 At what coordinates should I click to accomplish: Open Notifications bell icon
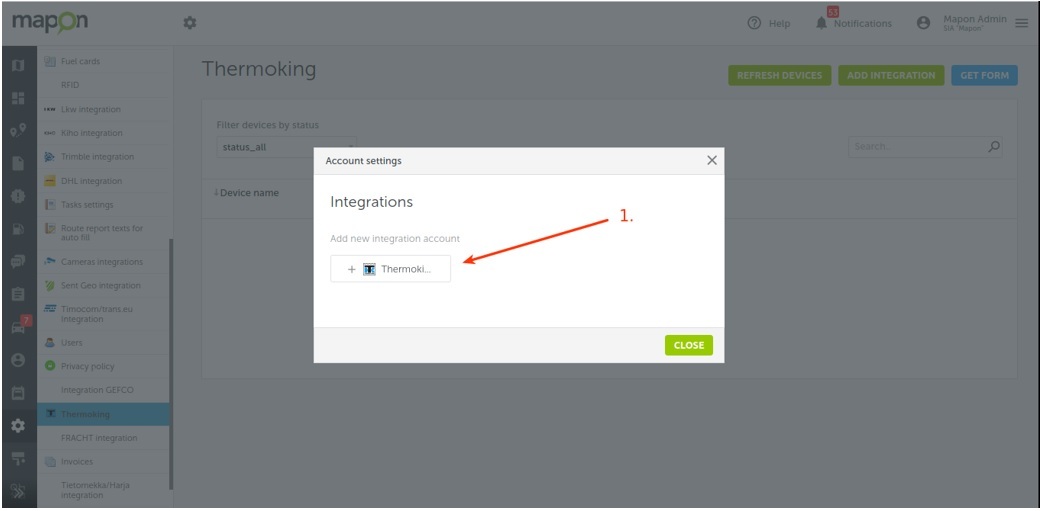(822, 23)
